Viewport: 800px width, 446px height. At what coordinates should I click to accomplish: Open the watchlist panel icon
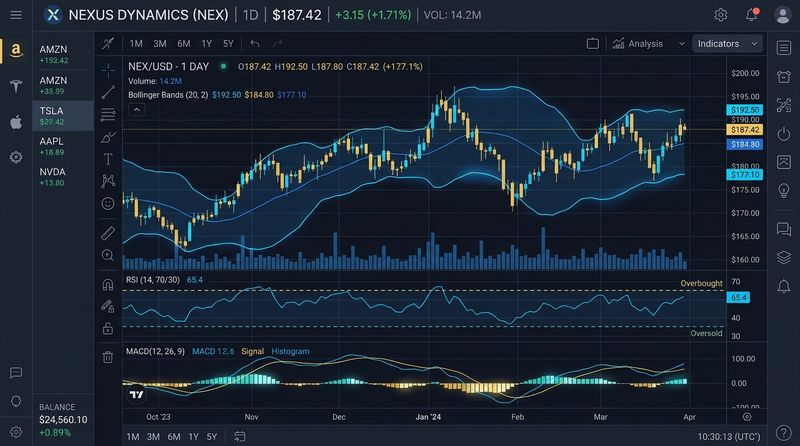(x=784, y=47)
